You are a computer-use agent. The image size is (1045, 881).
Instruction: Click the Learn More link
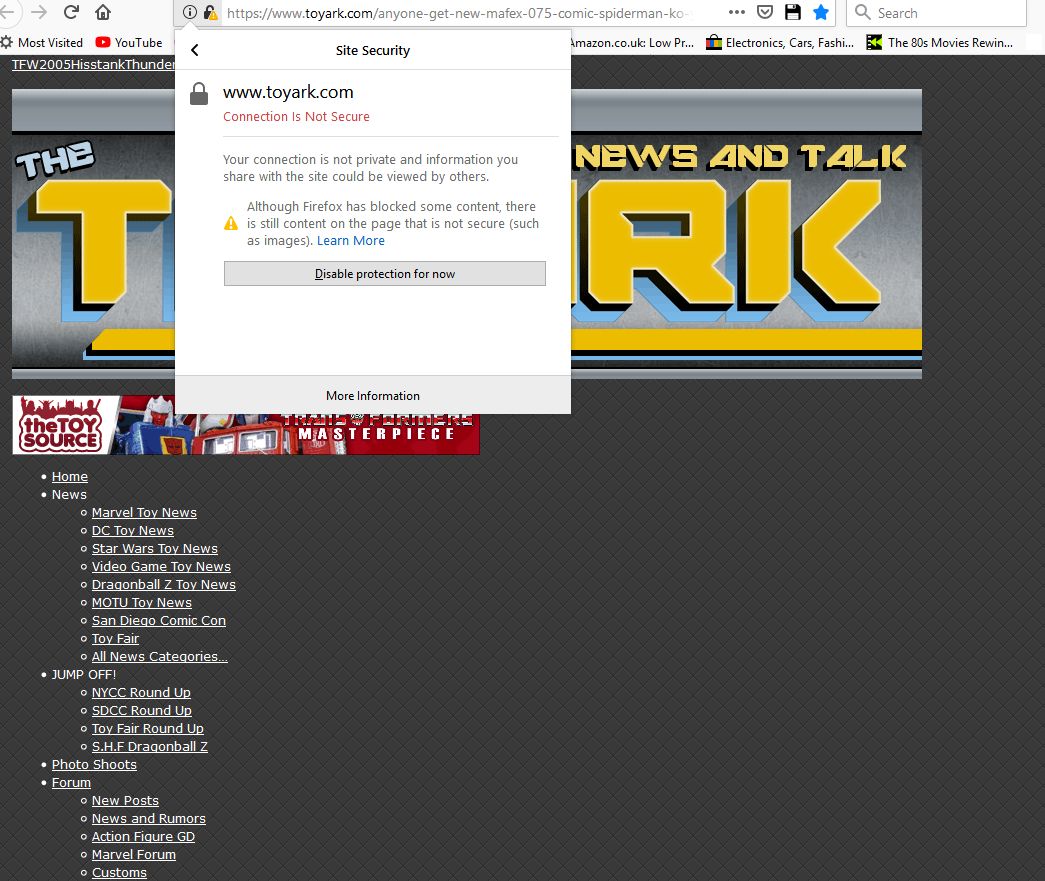[x=351, y=241]
